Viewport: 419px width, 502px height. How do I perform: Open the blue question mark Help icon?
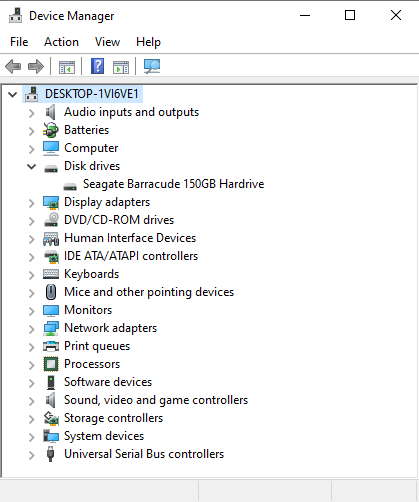98,66
